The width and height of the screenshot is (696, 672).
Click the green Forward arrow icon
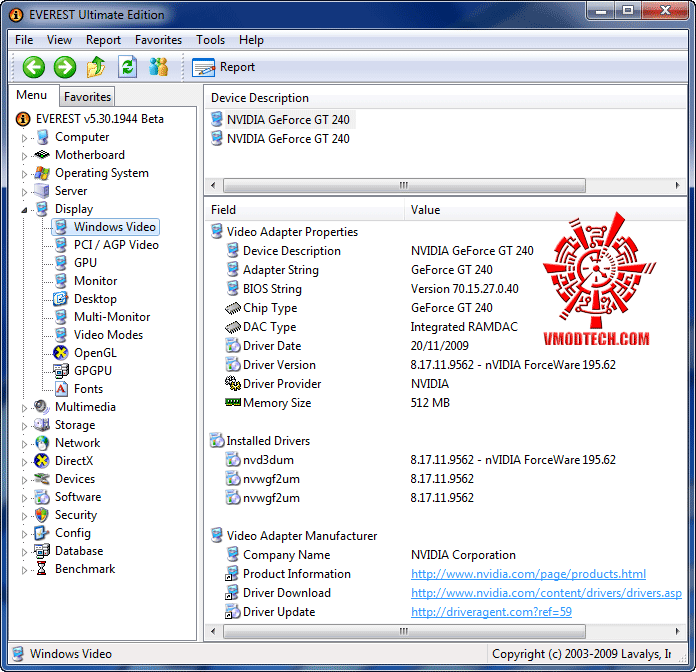(65, 67)
